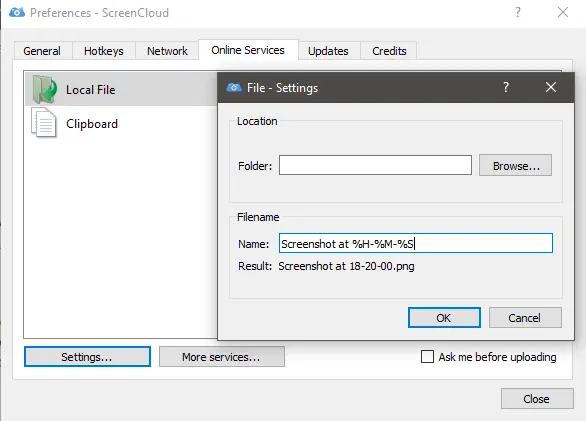Screen dimensions: 586x421
Task: Click the Local File folder icon
Action: (x=44, y=89)
